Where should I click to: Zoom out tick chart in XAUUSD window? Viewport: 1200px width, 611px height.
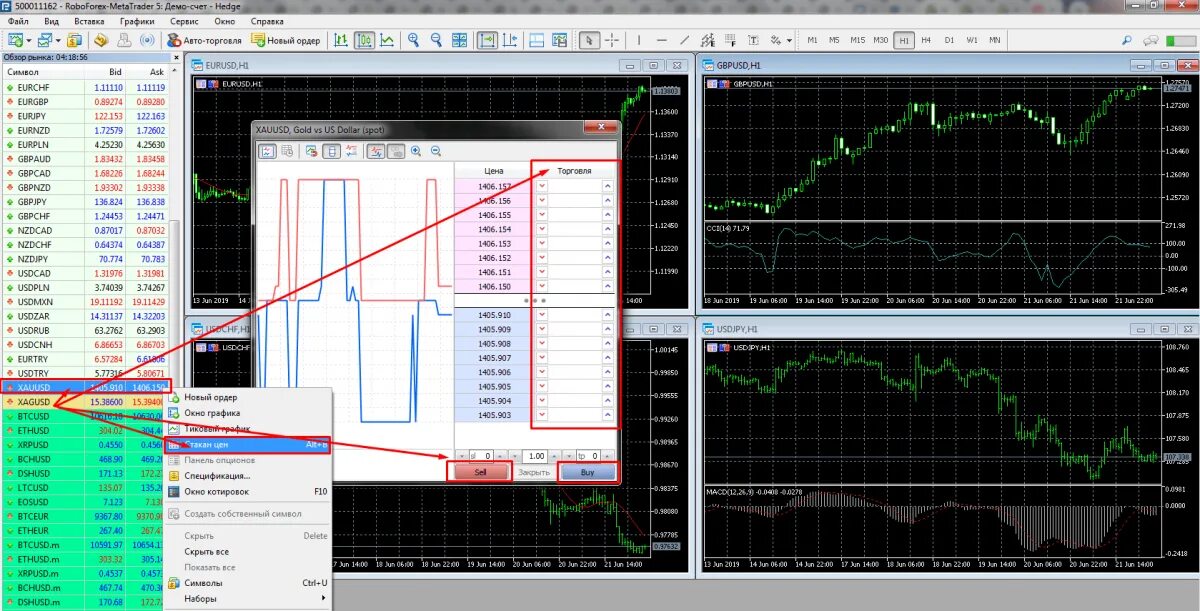(435, 151)
